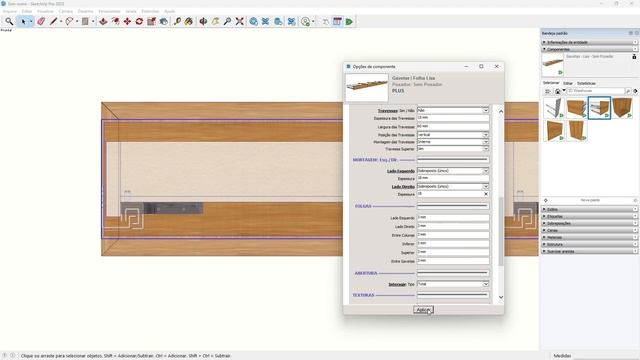Select the Orbit tool
The image size is (640, 360).
203,21
